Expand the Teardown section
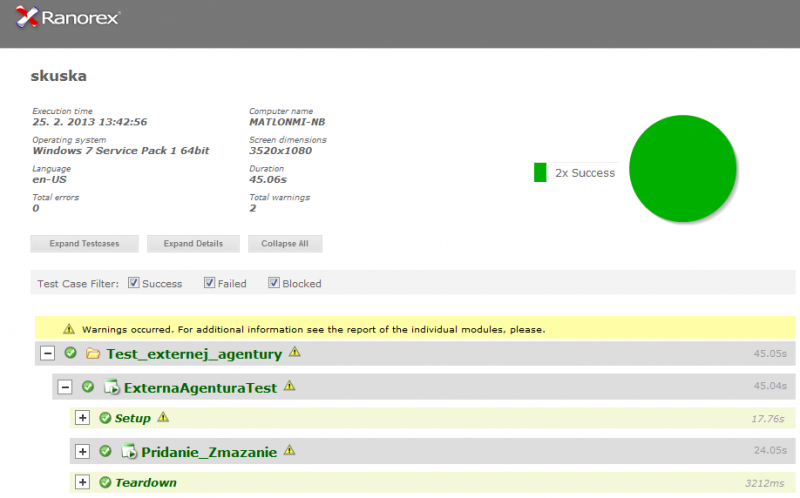Image resolution: width=800 pixels, height=498 pixels. tap(82, 482)
